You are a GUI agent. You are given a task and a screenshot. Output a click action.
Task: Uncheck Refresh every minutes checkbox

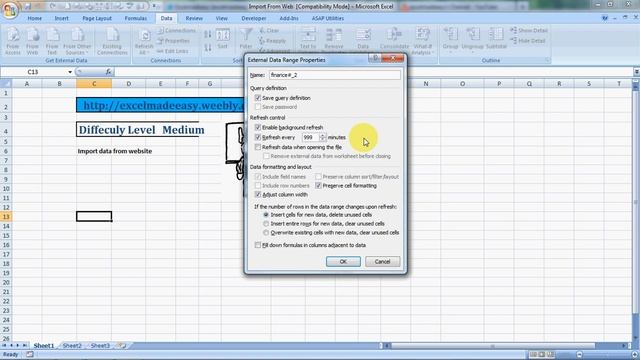(258, 137)
